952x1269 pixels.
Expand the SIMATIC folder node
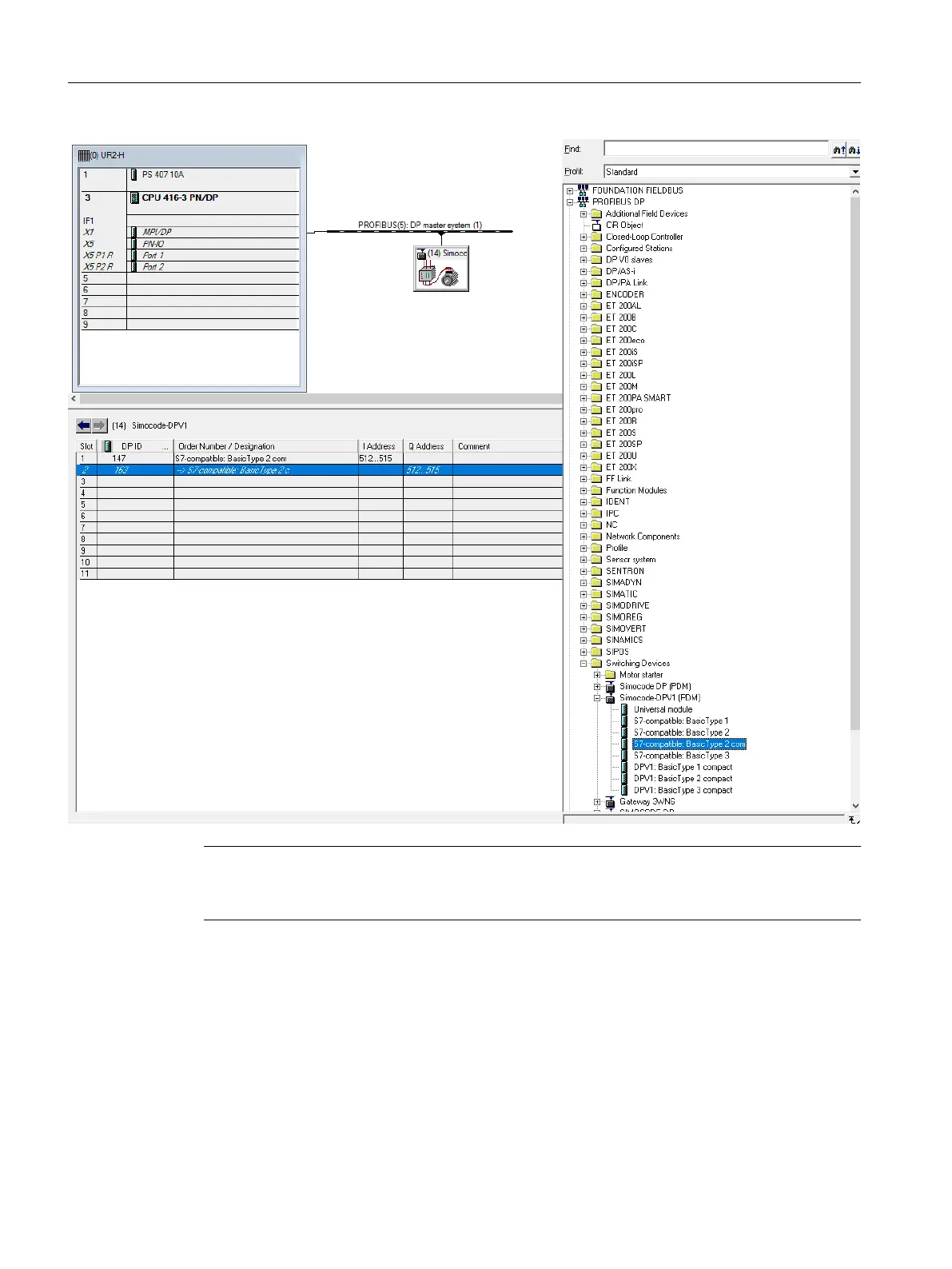coord(584,594)
